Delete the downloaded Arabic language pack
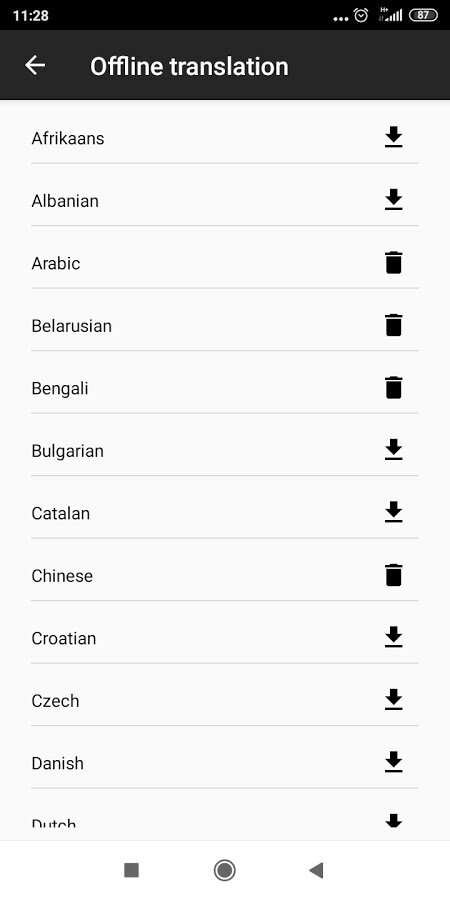The height and width of the screenshot is (900, 450). (x=394, y=263)
